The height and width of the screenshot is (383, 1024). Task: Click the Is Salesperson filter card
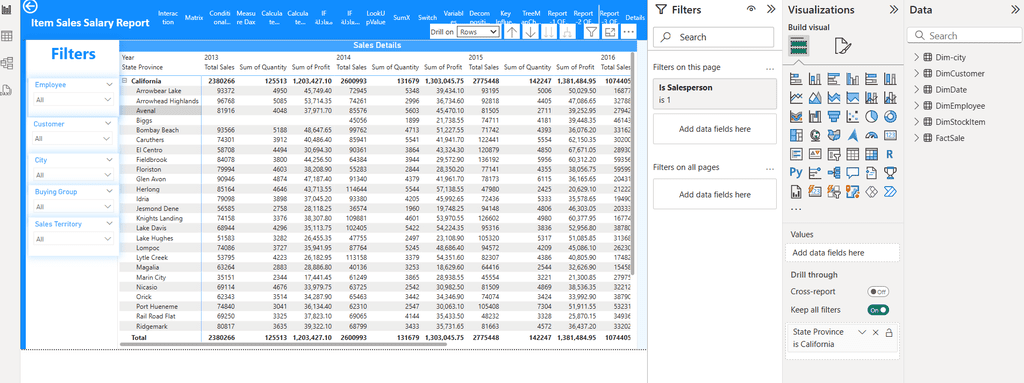(x=714, y=93)
